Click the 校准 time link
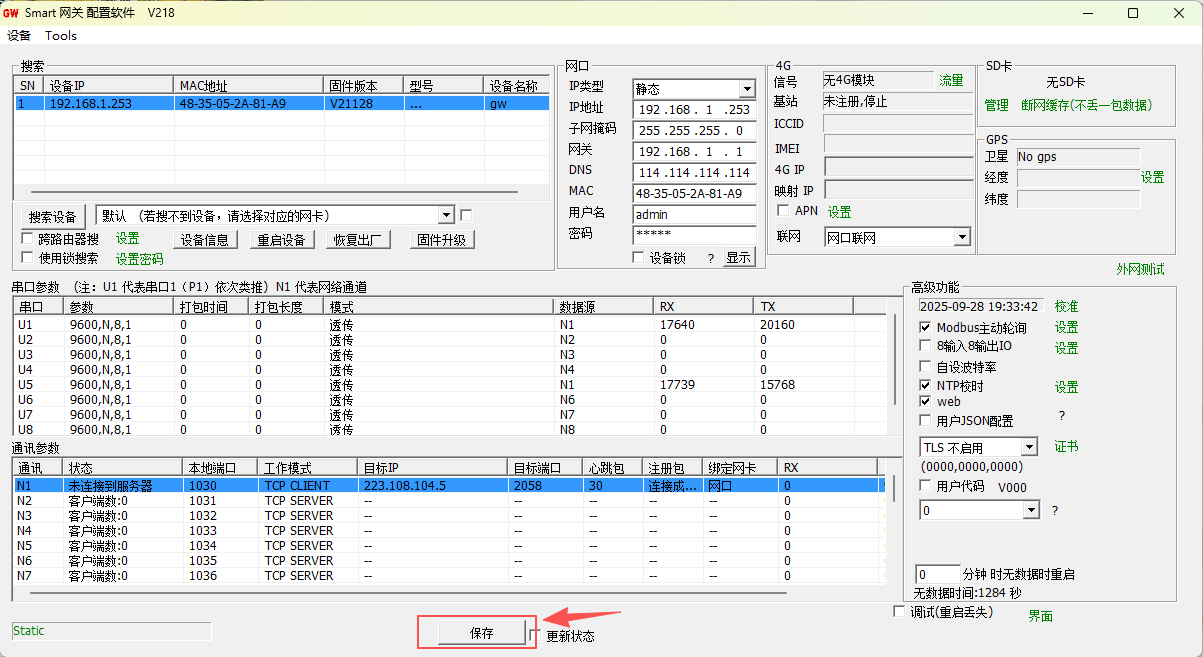 pos(1066,306)
